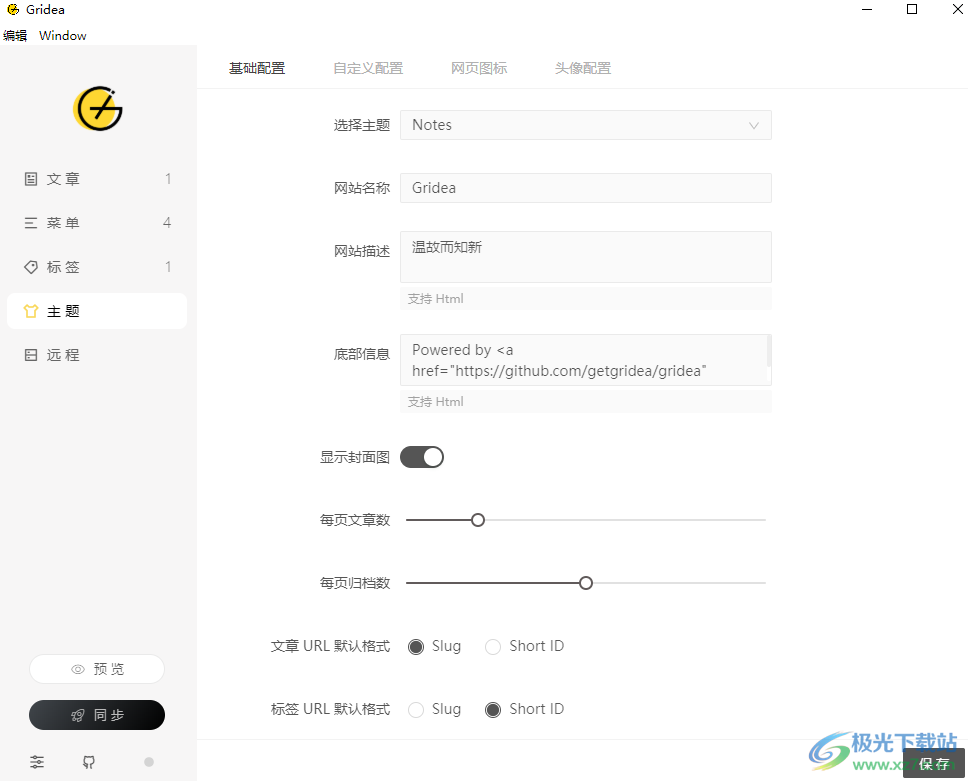Screen dimensions: 968x781
Task: Click the 网站描述 text area
Action: (586, 257)
